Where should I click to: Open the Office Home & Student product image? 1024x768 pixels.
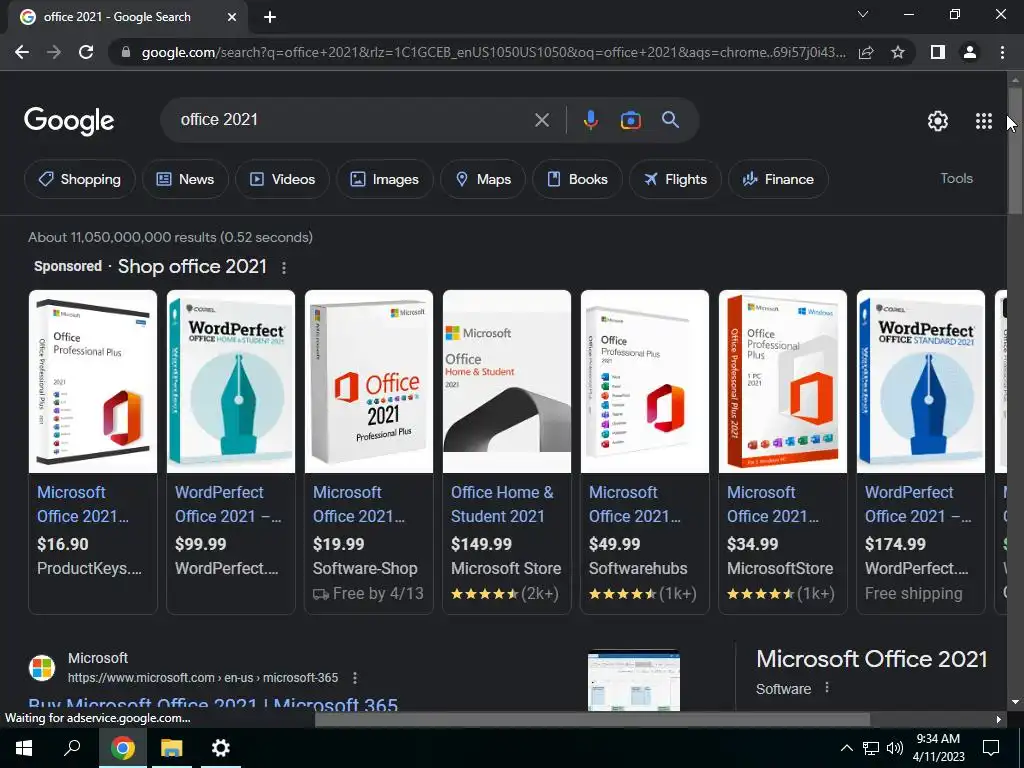pyautogui.click(x=507, y=381)
